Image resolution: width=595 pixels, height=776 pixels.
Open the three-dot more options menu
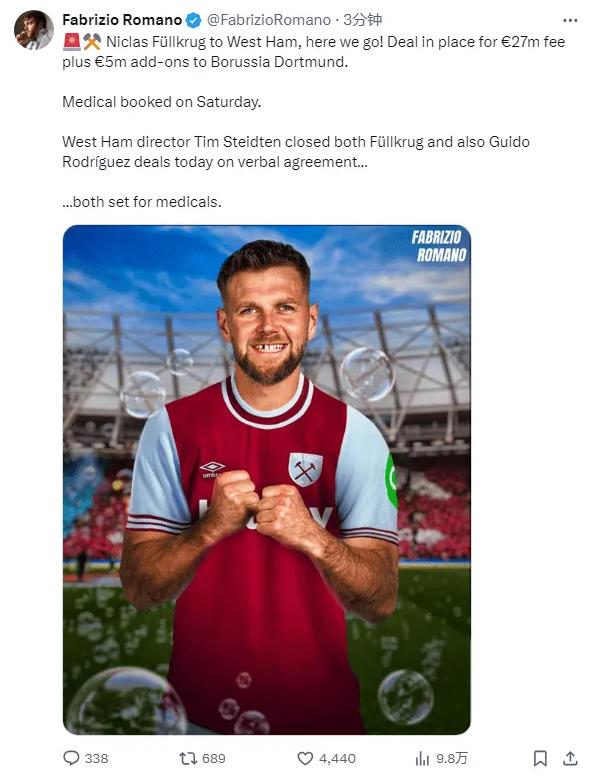570,20
